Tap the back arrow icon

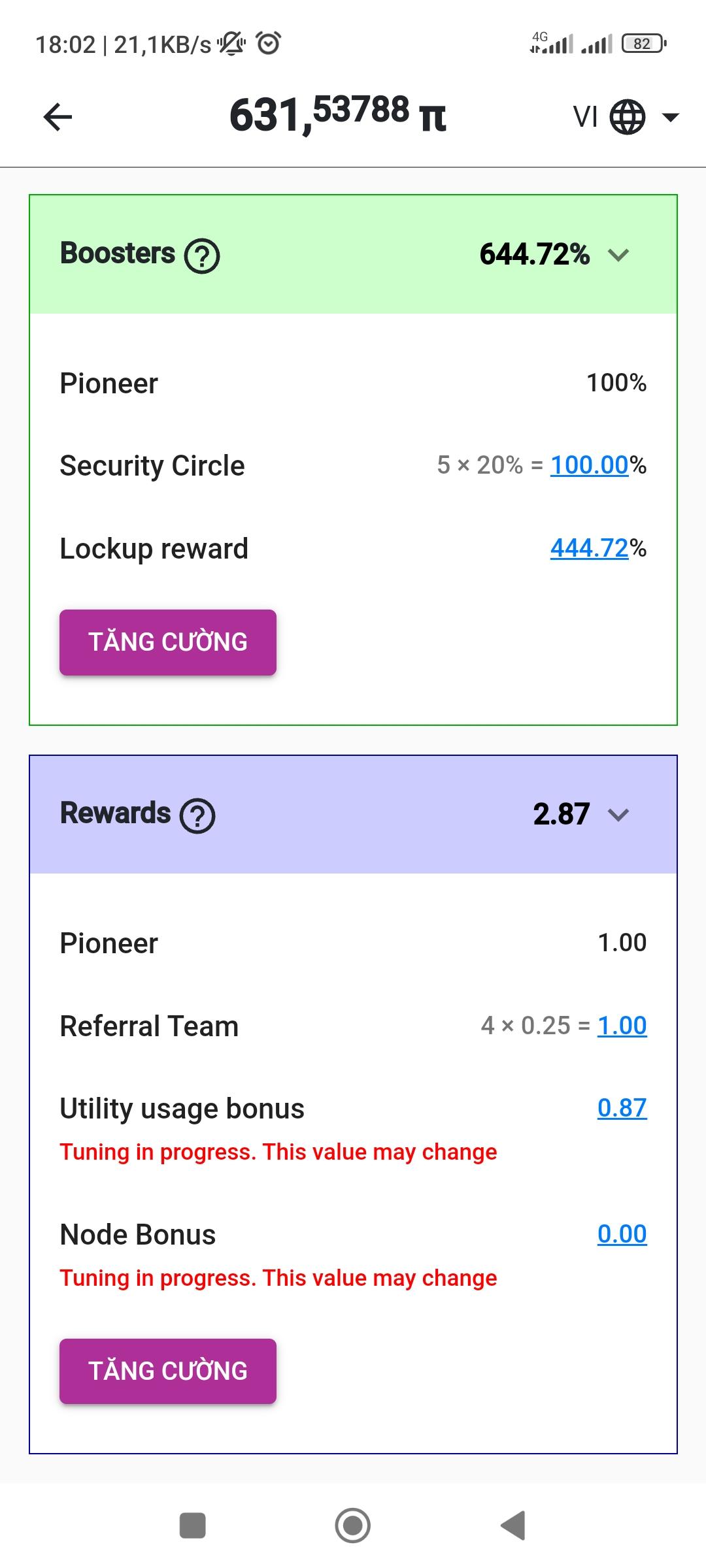point(58,118)
